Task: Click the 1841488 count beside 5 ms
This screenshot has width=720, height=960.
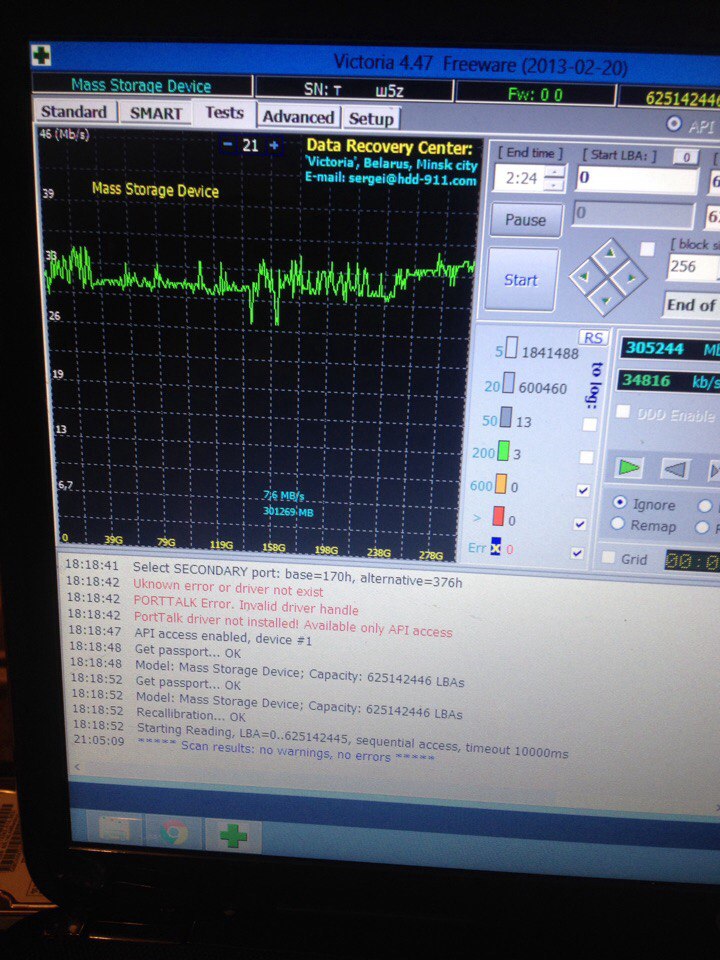Action: tap(550, 353)
